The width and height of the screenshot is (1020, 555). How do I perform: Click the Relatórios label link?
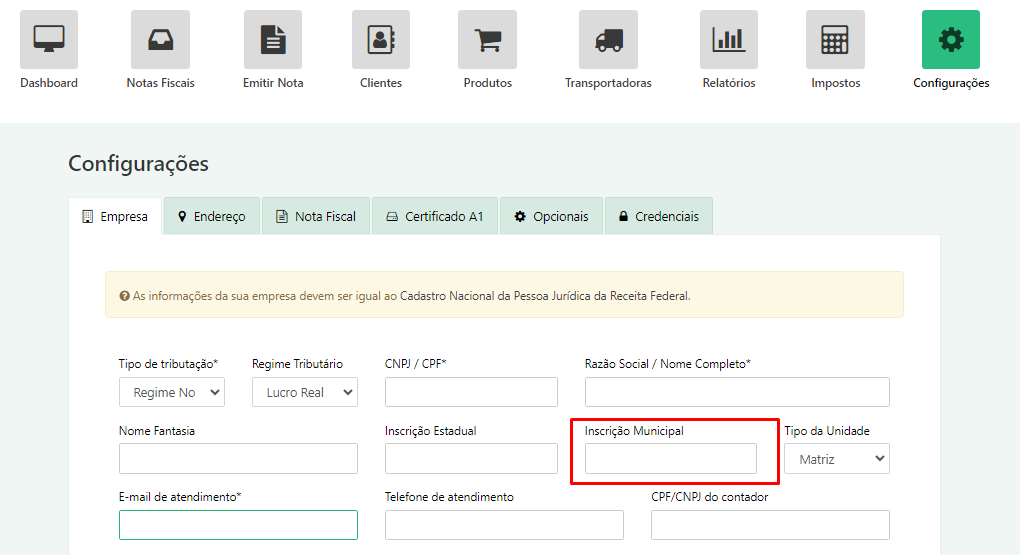click(729, 83)
